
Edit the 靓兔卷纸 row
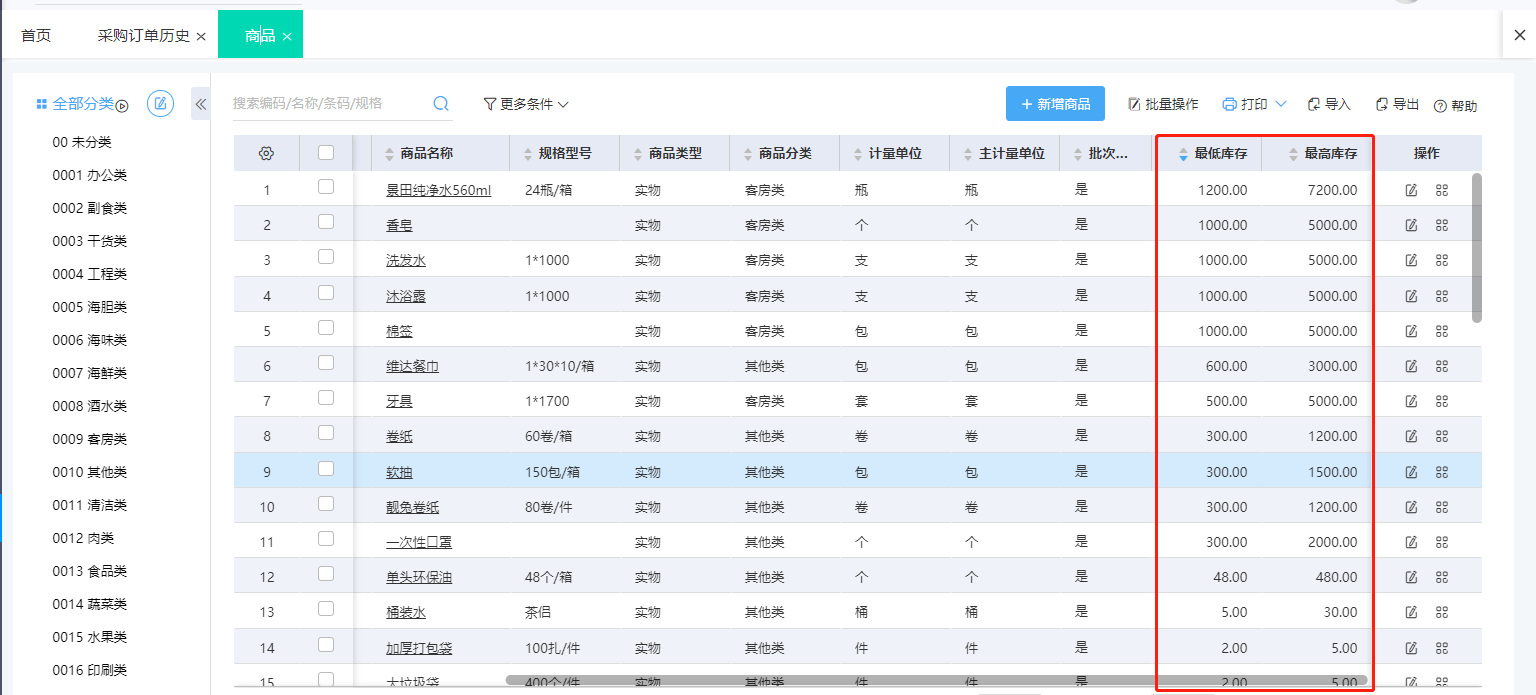(1411, 507)
